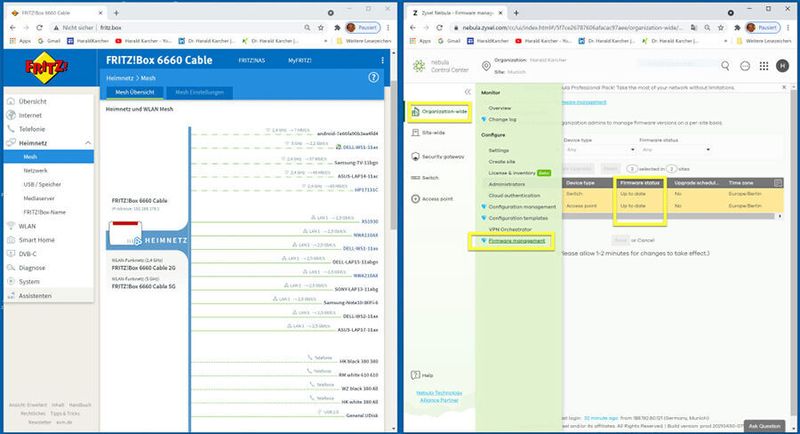Click the Switch icon in Nebula sidebar
The height and width of the screenshot is (434, 800).
pos(415,177)
